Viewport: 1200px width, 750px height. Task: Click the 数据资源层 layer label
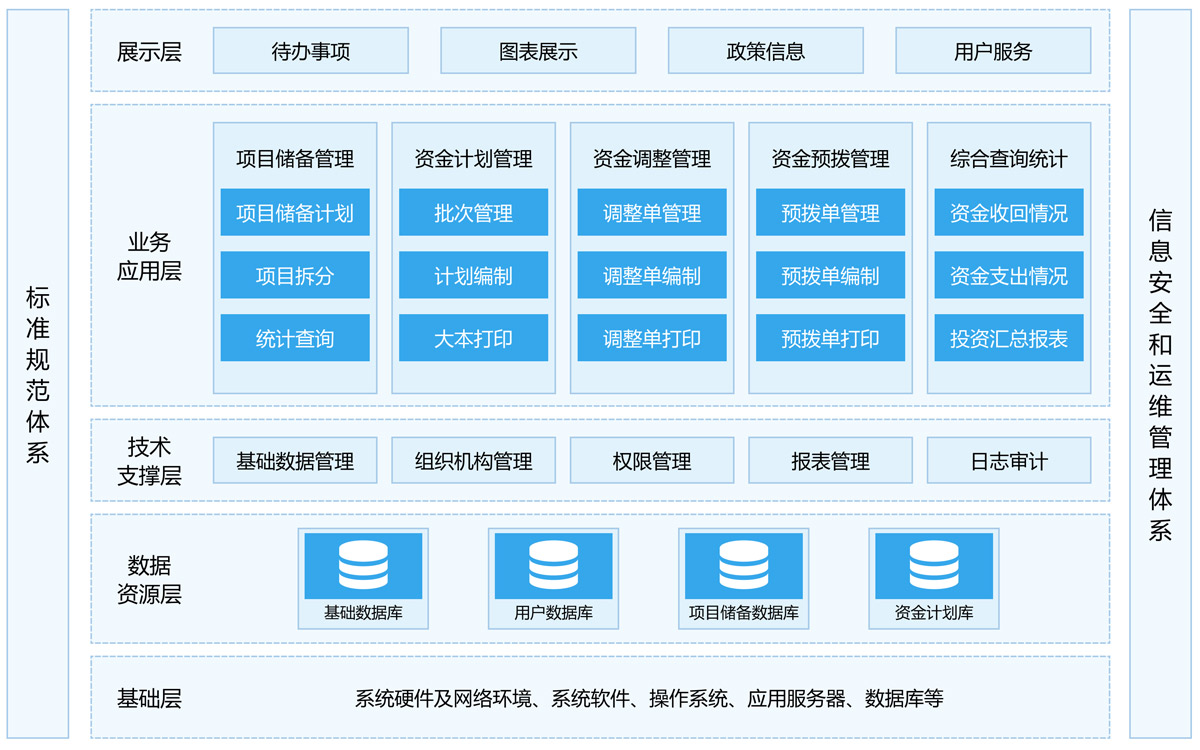149,579
